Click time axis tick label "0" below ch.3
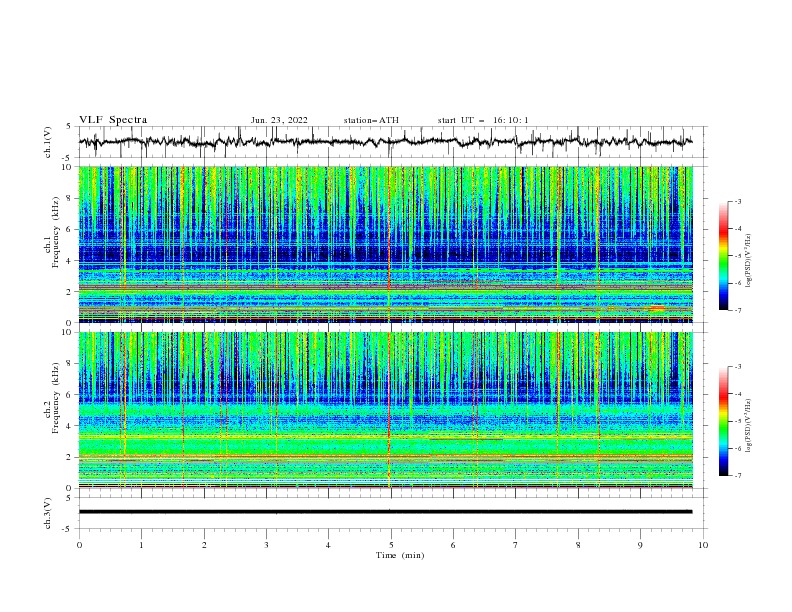Image resolution: width=792 pixels, height=612 pixels. [x=79, y=545]
